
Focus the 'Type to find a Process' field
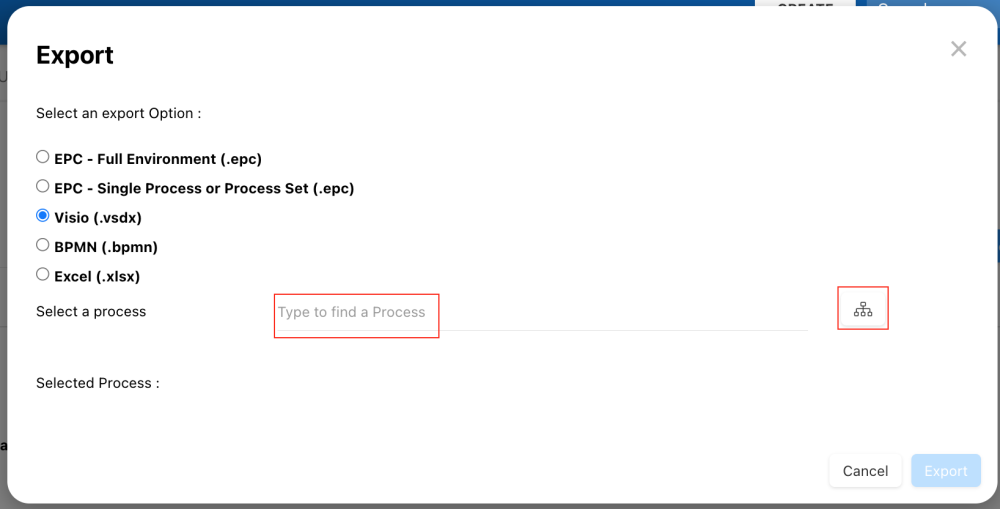coord(540,312)
